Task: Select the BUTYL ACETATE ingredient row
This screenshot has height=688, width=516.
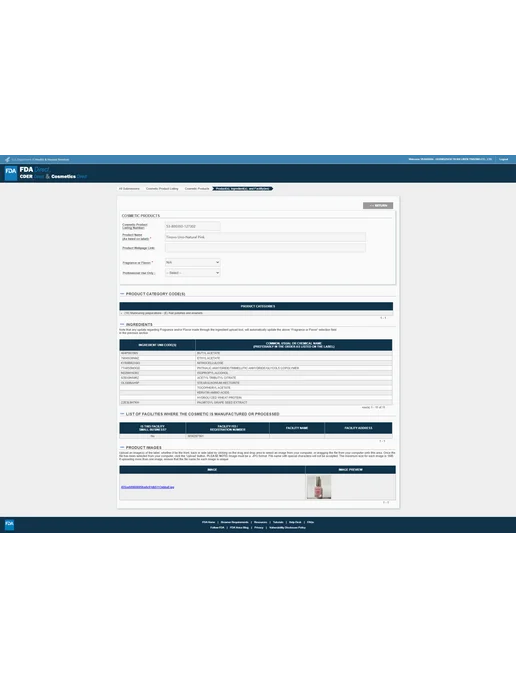Action: 256,353
